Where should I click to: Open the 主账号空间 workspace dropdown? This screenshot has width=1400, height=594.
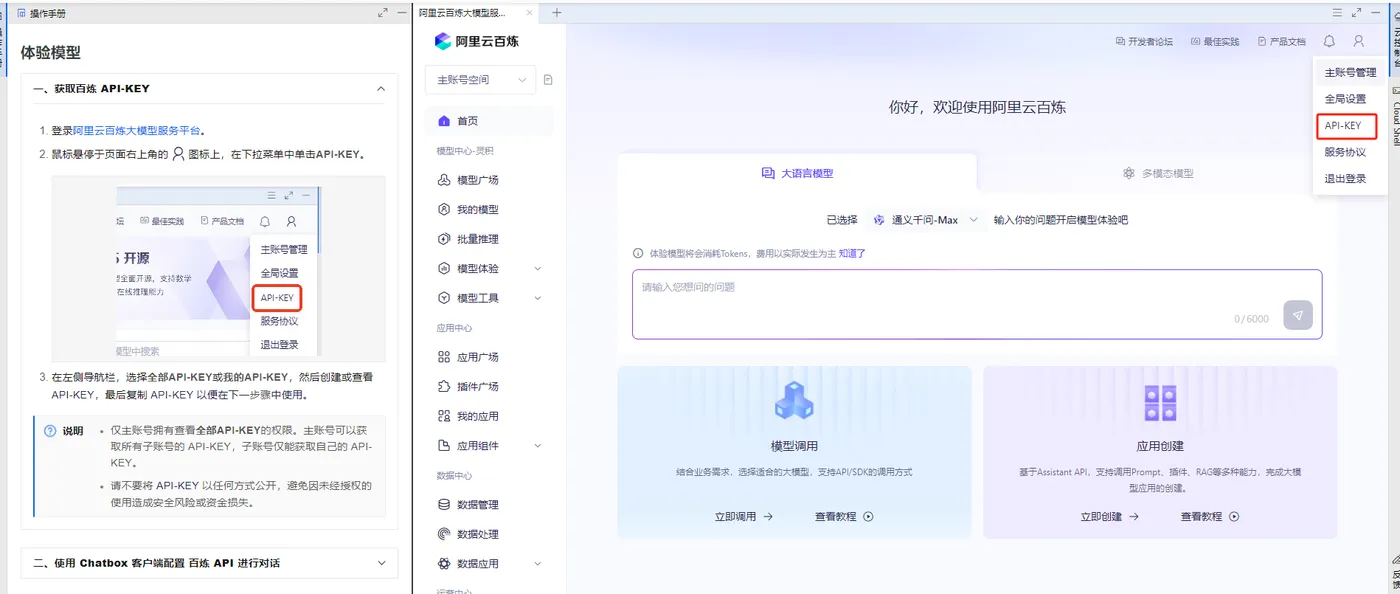[x=480, y=80]
